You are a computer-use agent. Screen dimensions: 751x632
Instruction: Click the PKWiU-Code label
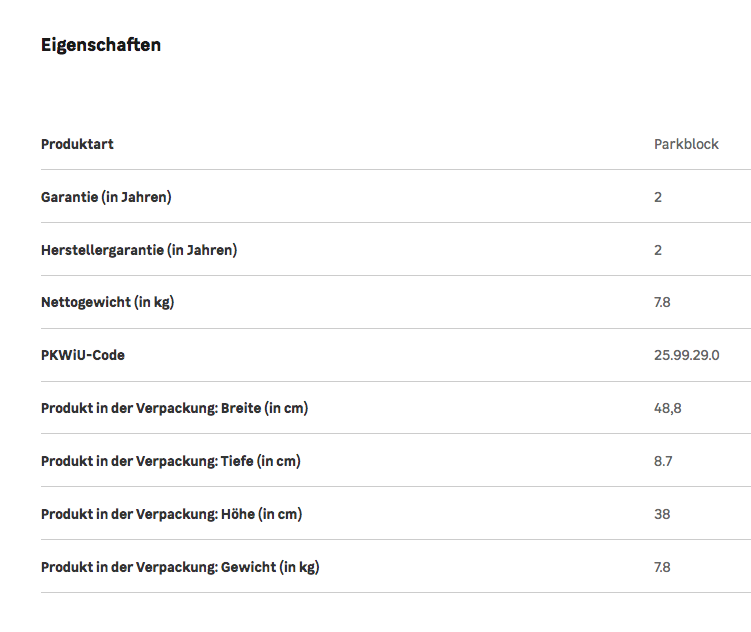point(83,355)
